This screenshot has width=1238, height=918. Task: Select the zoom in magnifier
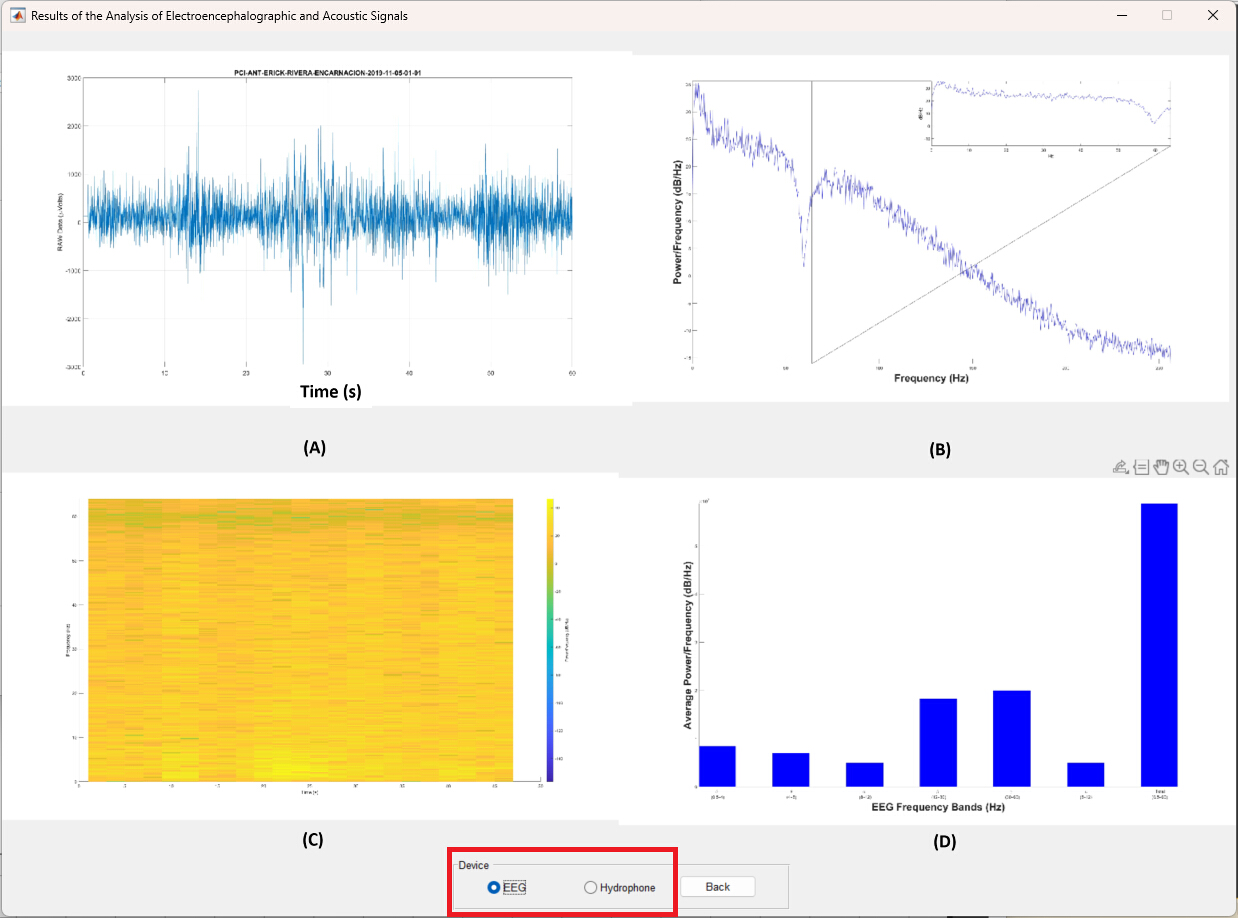tap(1181, 467)
